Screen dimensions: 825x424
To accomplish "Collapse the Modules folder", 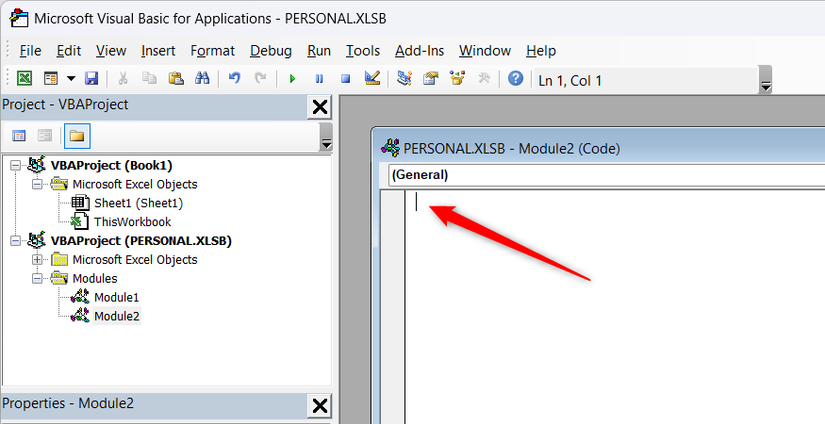I will click(x=37, y=279).
